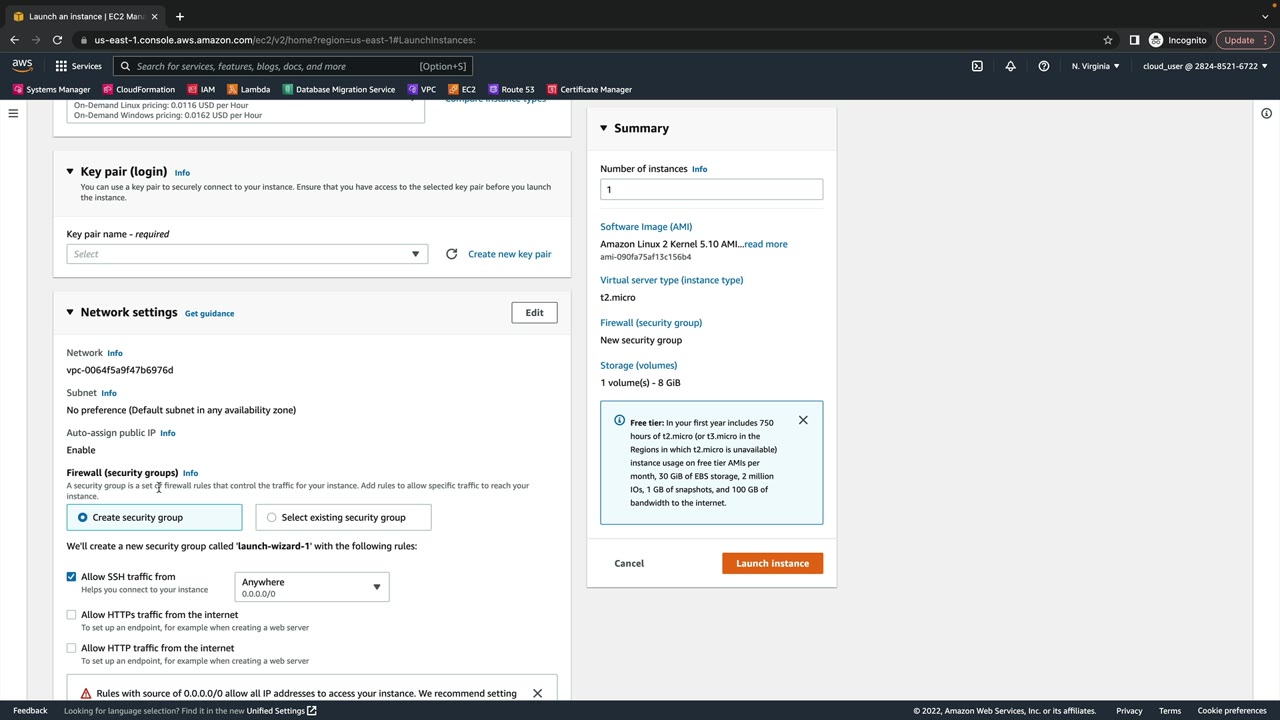Open the Terms footer link
This screenshot has height=720, width=1280.
[x=1170, y=711]
